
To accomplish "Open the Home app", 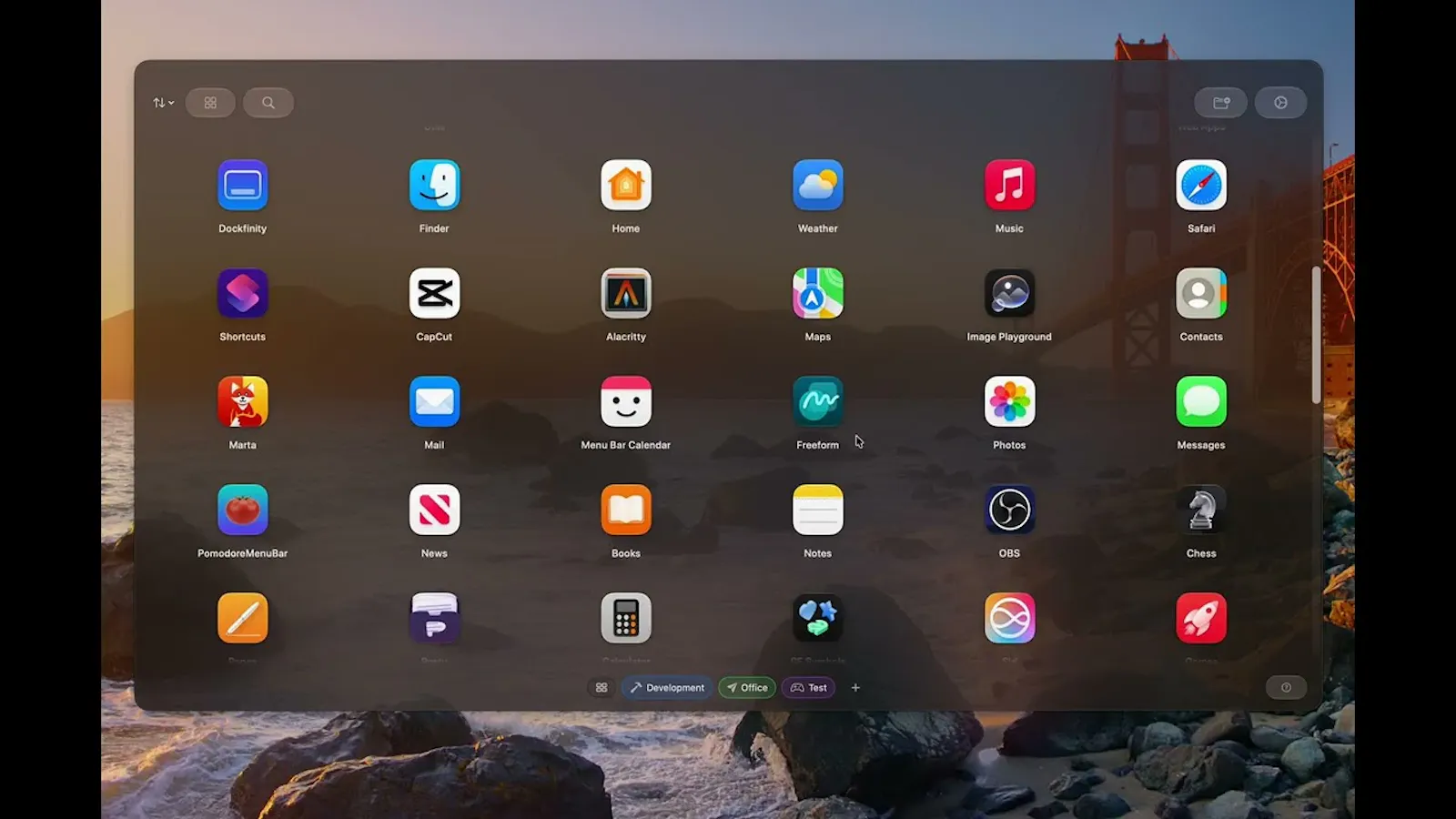I will 626,186.
